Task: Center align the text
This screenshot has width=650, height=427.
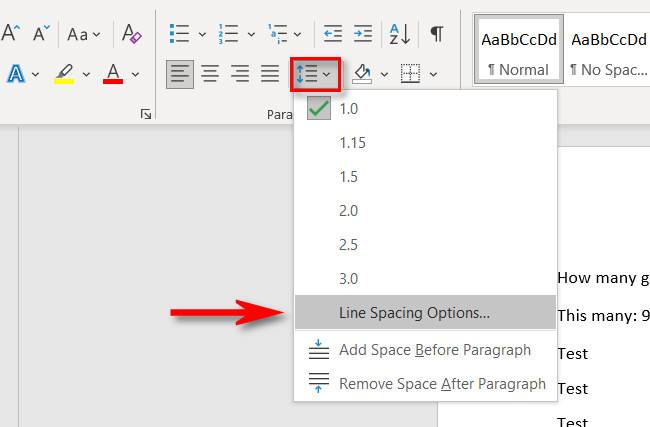Action: (210, 73)
